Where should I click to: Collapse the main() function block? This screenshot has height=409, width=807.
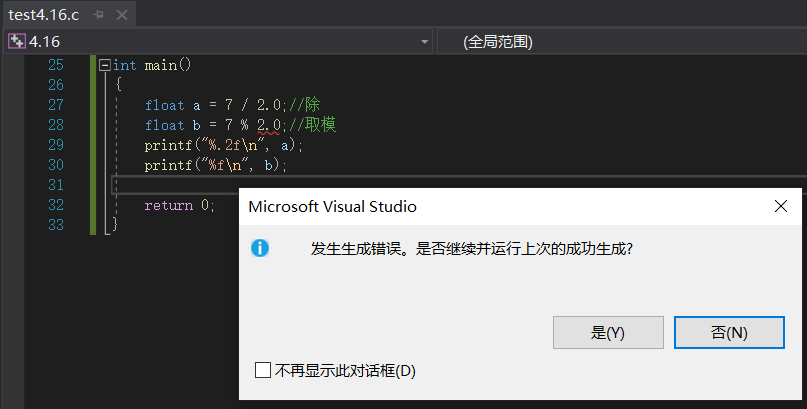pos(105,65)
